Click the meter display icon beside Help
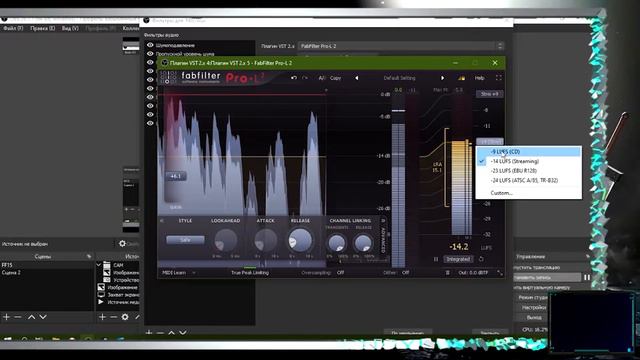Viewport: 640px width, 360px height. (x=461, y=78)
